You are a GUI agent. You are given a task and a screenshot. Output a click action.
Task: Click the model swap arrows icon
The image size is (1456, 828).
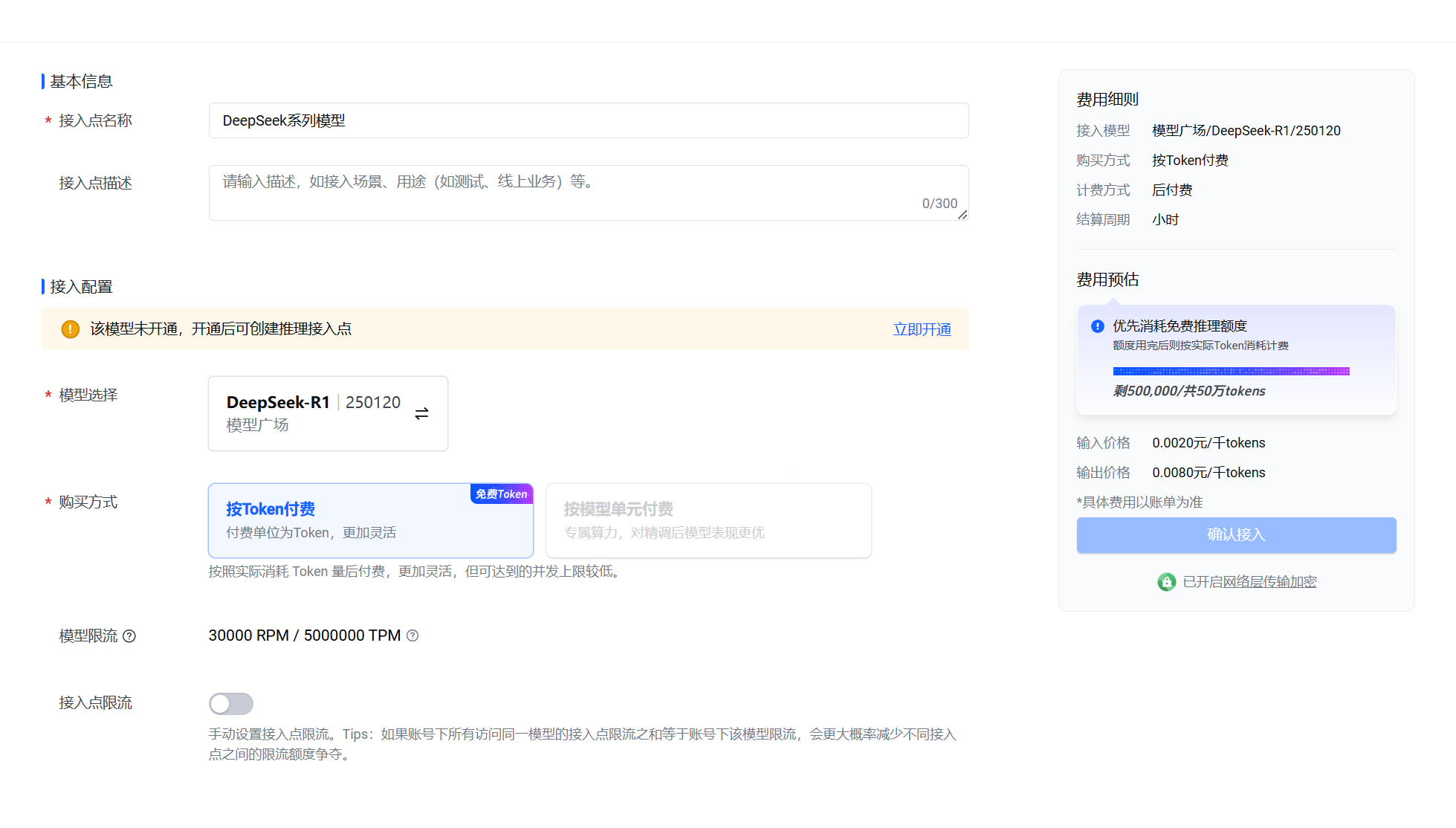tap(421, 413)
